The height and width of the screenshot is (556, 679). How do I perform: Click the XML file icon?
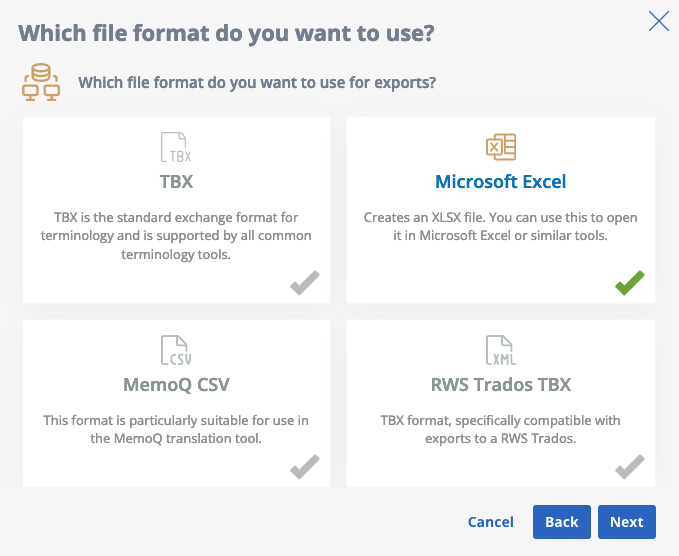click(501, 350)
